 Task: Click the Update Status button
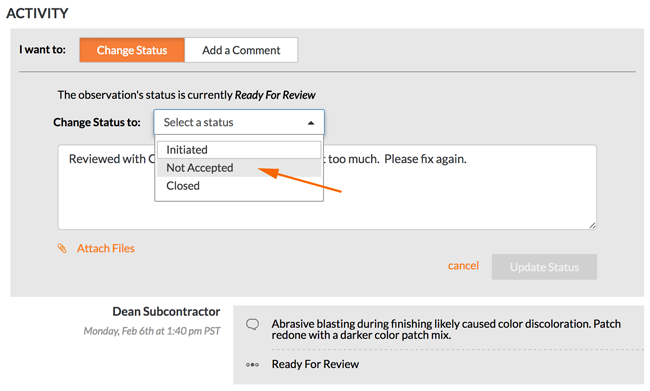tap(544, 267)
